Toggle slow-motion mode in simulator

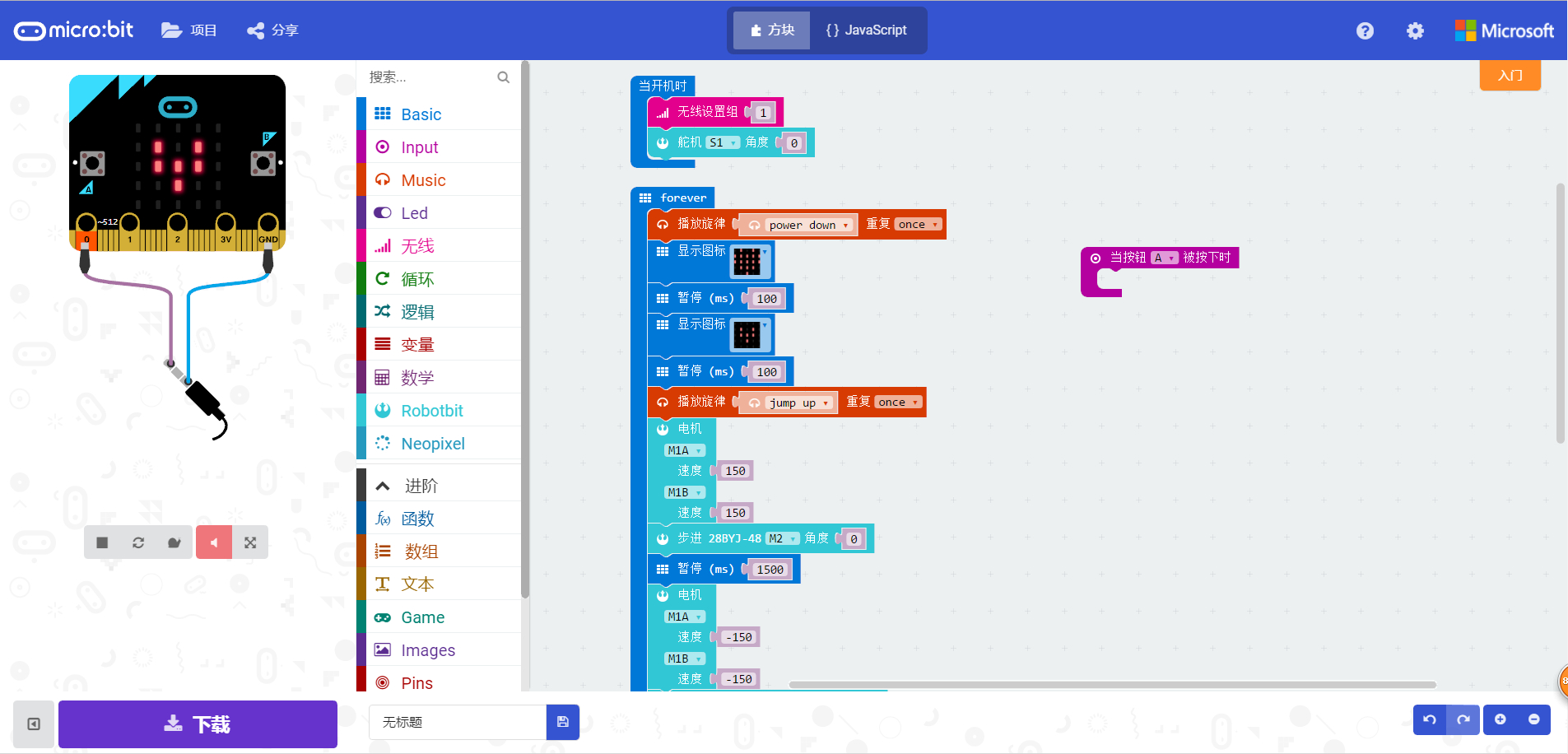click(174, 542)
